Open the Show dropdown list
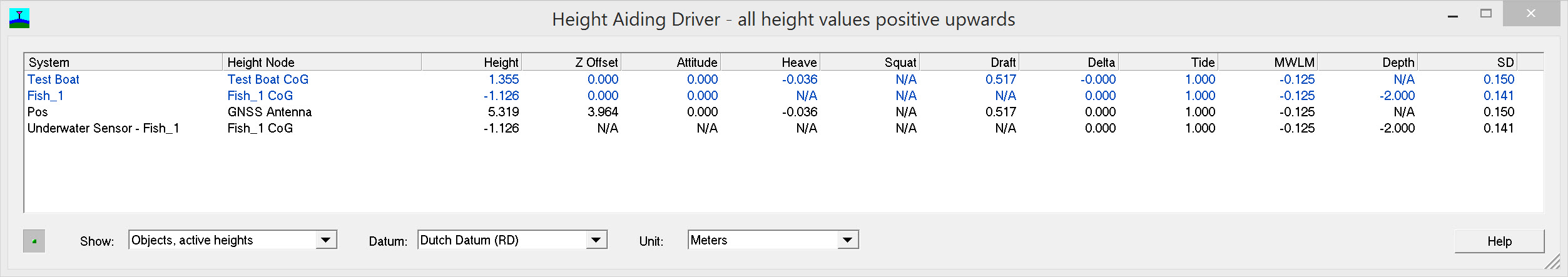This screenshot has width=1568, height=277. pos(325,240)
